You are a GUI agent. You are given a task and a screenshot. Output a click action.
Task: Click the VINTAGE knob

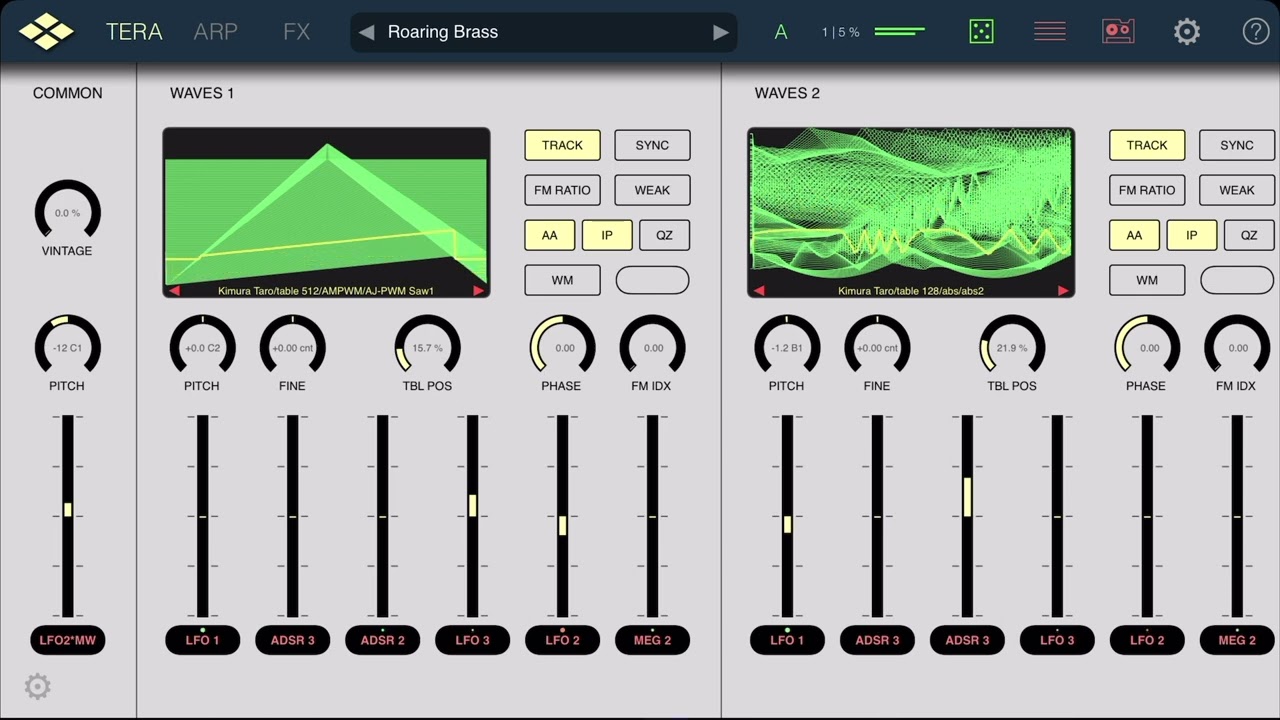click(x=68, y=212)
